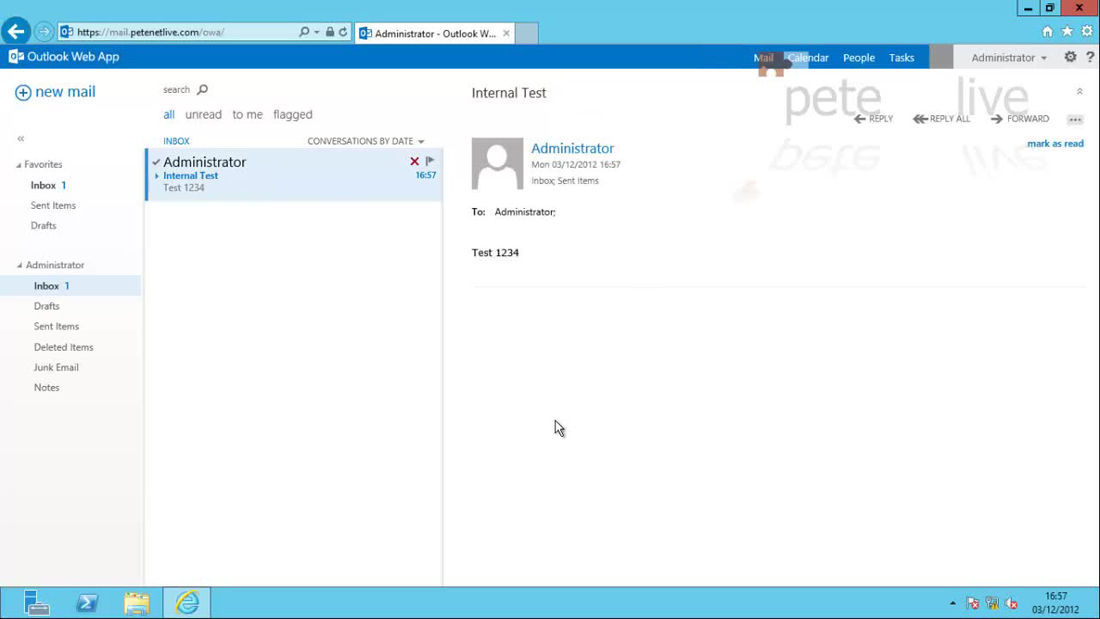Screen dimensions: 1100x619
Task: Click Reply All in reading pane
Action: 941,119
